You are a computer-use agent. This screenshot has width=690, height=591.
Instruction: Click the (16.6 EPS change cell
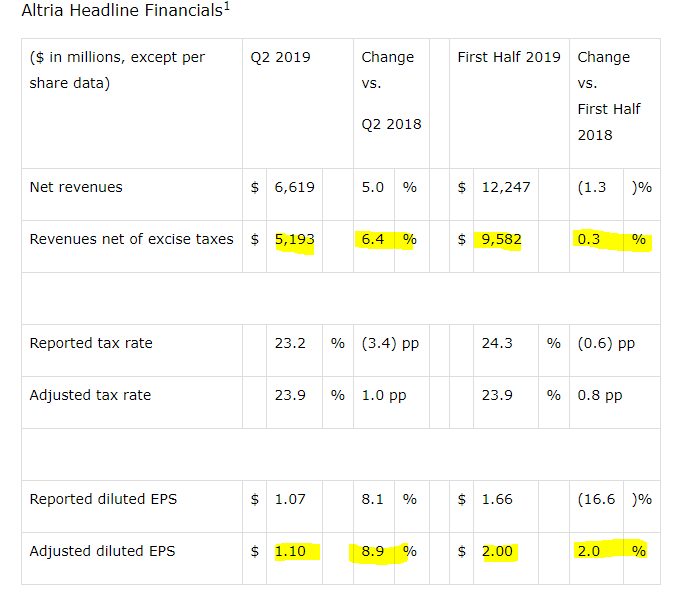596,499
